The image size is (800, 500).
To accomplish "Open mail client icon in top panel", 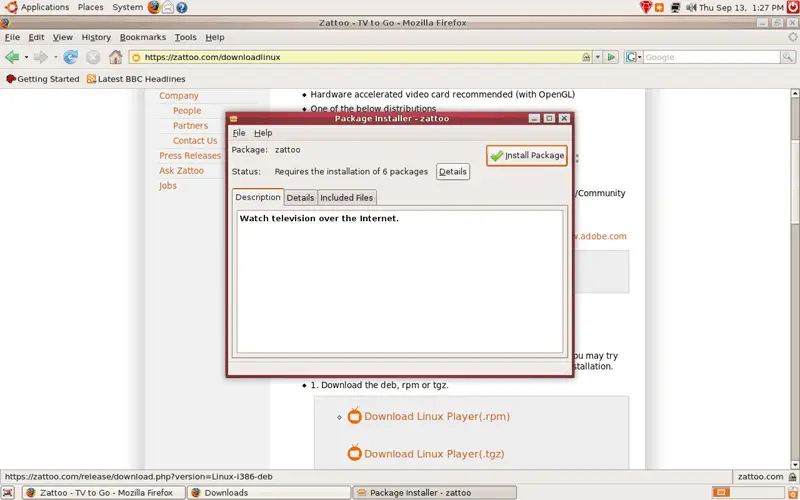I will point(167,7).
